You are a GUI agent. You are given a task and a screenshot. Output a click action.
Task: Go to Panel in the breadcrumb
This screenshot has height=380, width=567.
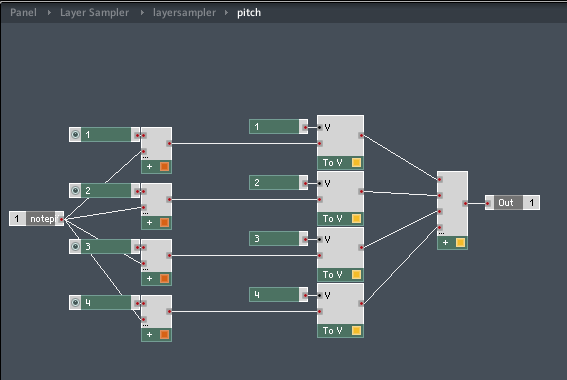click(x=23, y=13)
